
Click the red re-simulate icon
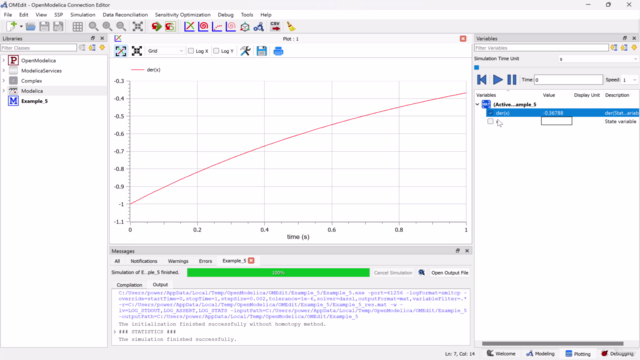(x=156, y=27)
